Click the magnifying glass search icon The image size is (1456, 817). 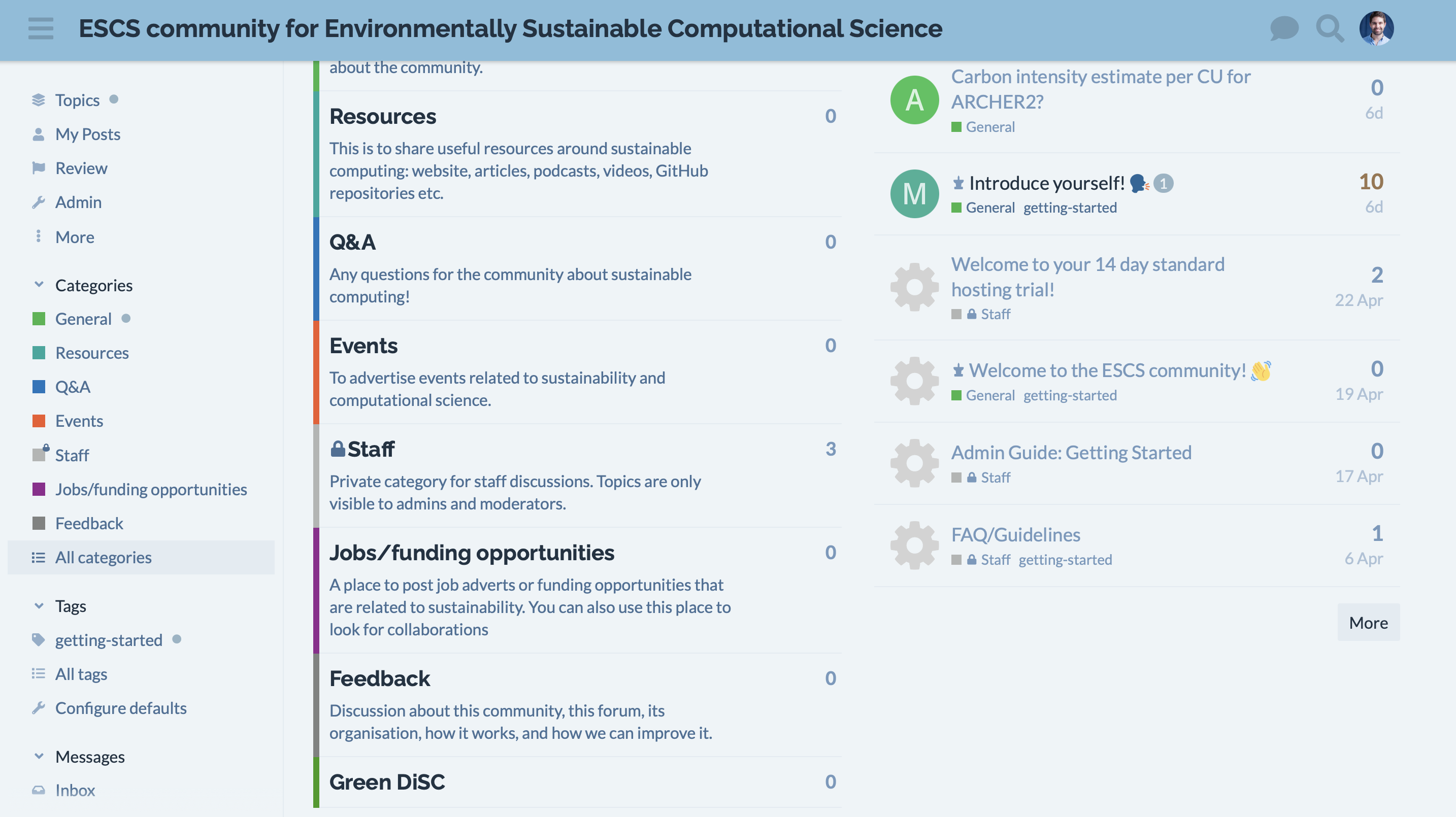click(x=1330, y=28)
